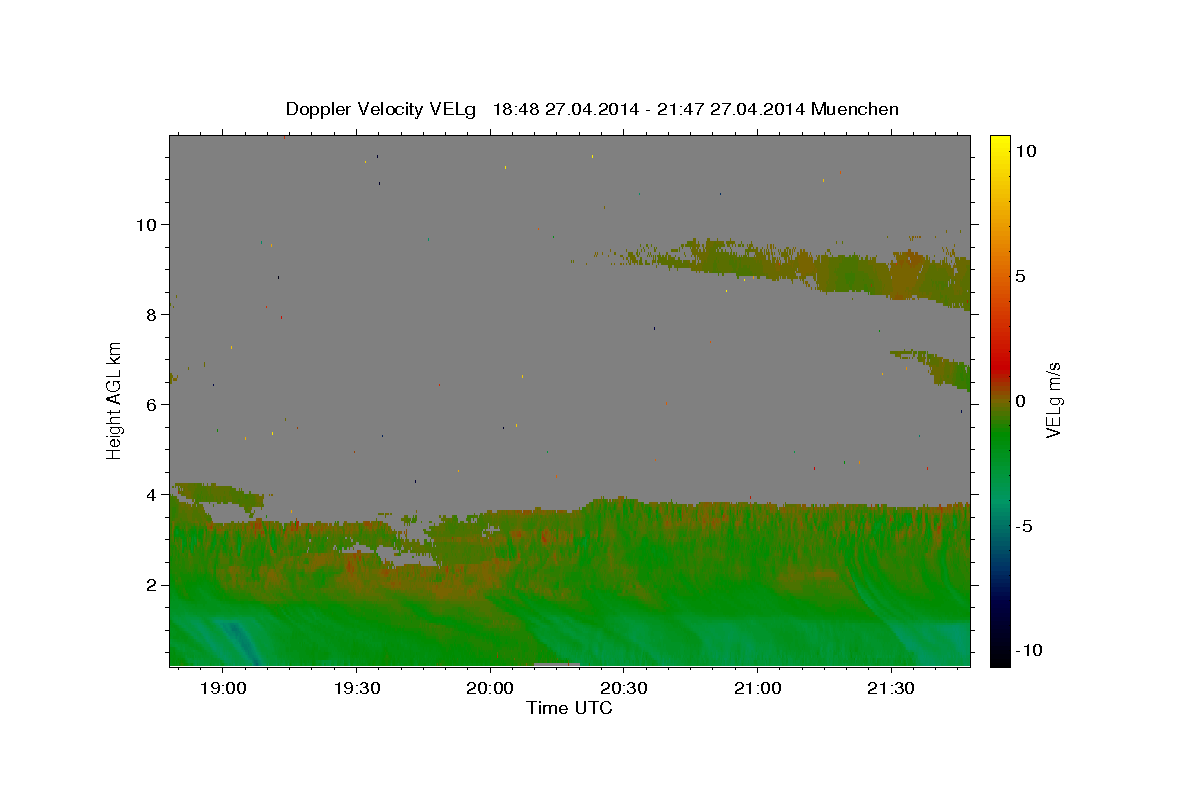Click the 19:00 time tick label
The image size is (1200, 800).
222,689
